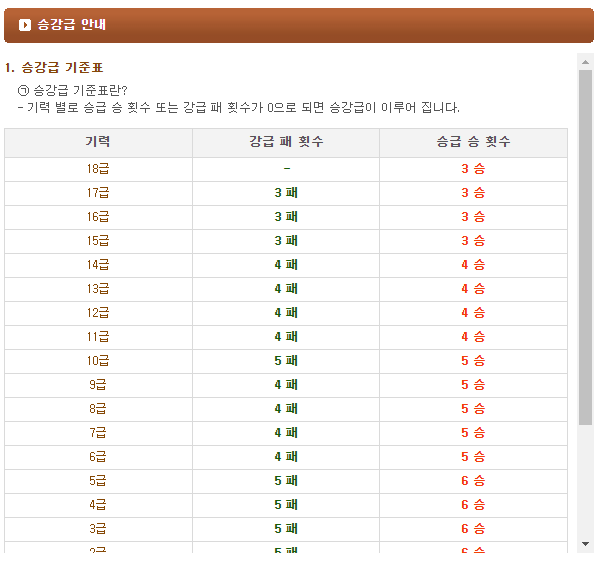Screen dimensions: 596x561
Task: Click the 4 패 cell in the 12급 row
Action: coord(286,313)
